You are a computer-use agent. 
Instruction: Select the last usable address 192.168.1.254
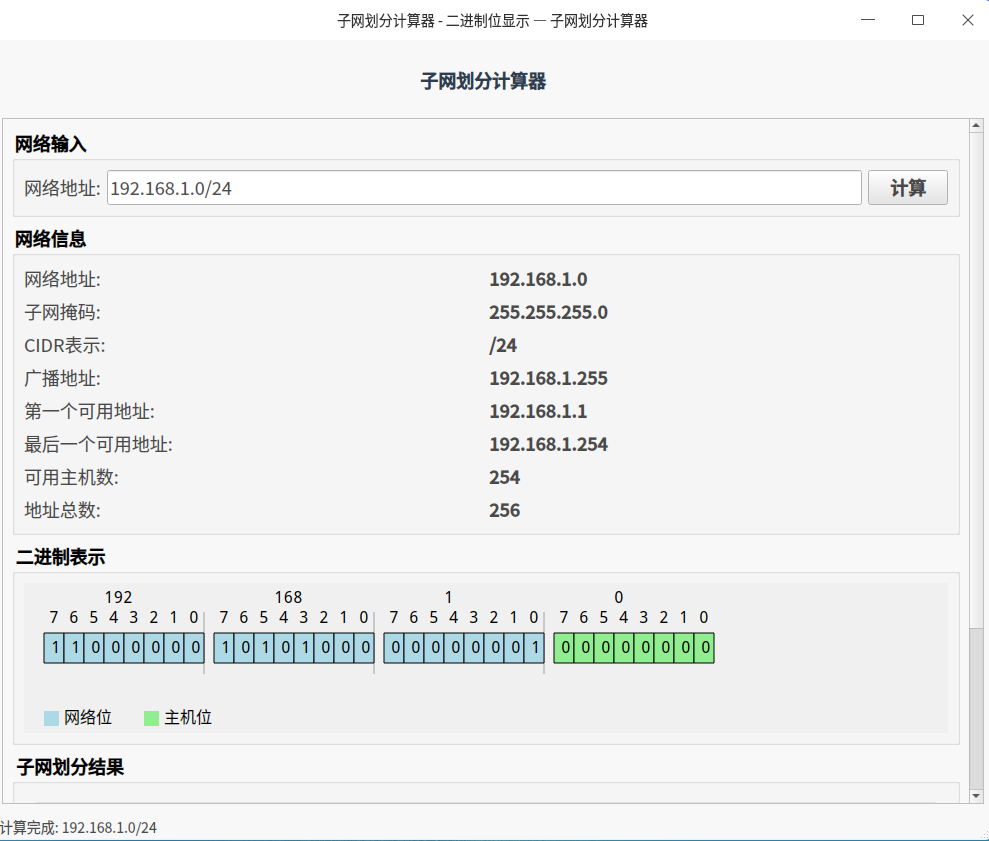pos(548,444)
